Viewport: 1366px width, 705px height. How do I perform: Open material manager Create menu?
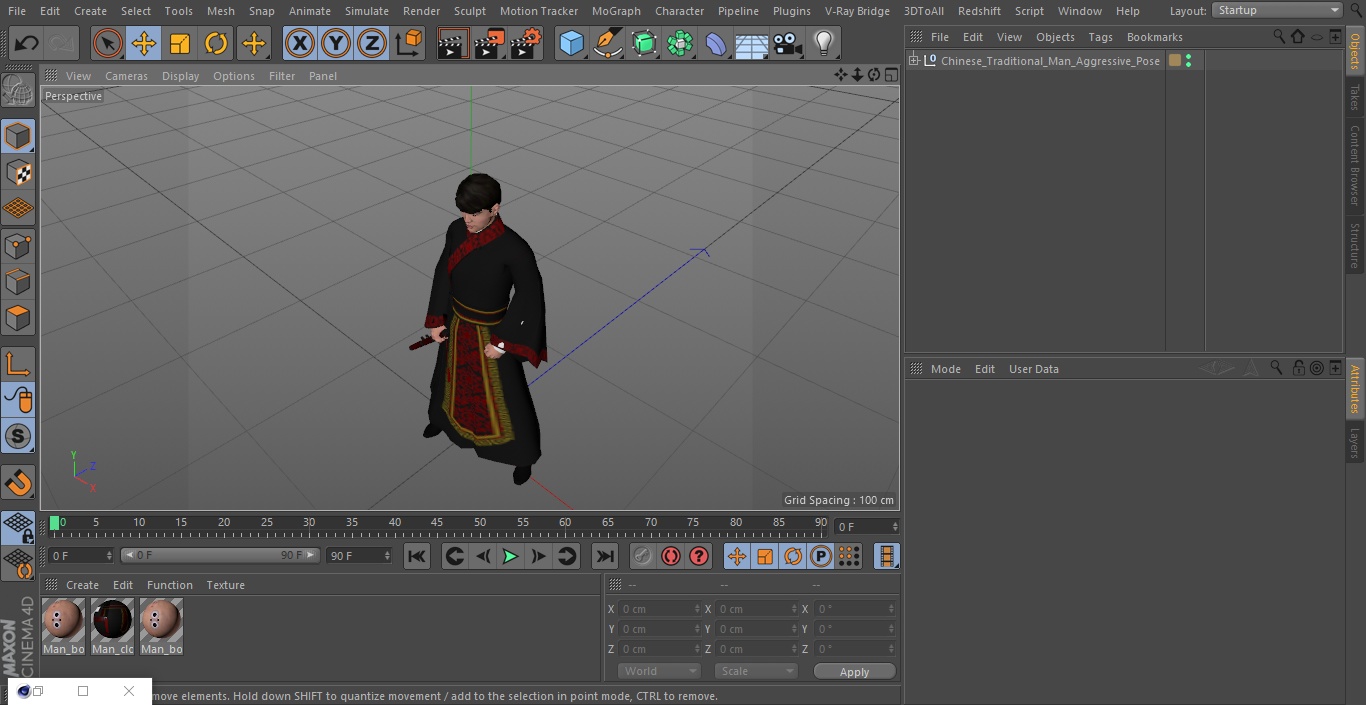tap(82, 585)
